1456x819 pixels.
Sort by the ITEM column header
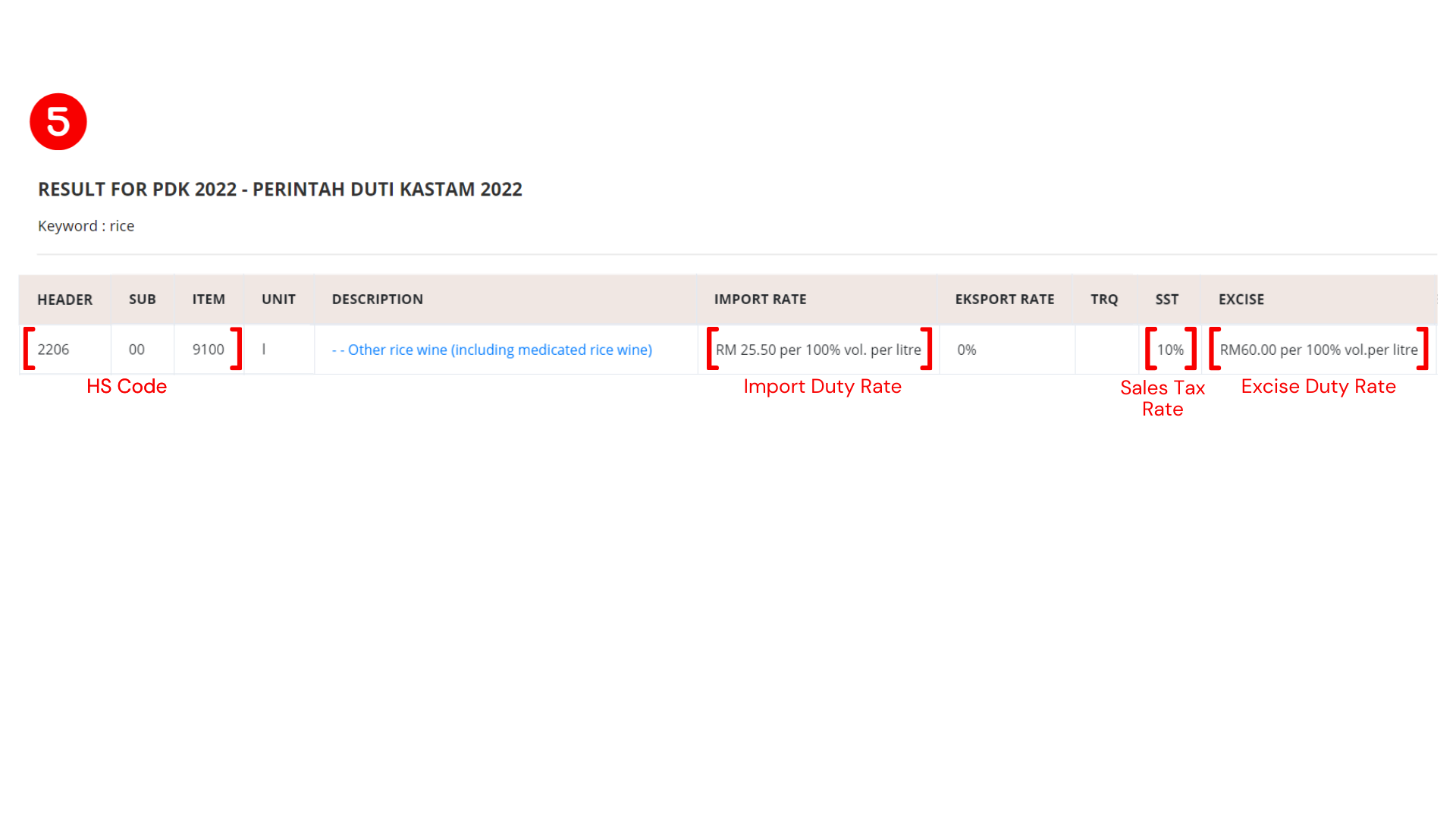(x=208, y=300)
